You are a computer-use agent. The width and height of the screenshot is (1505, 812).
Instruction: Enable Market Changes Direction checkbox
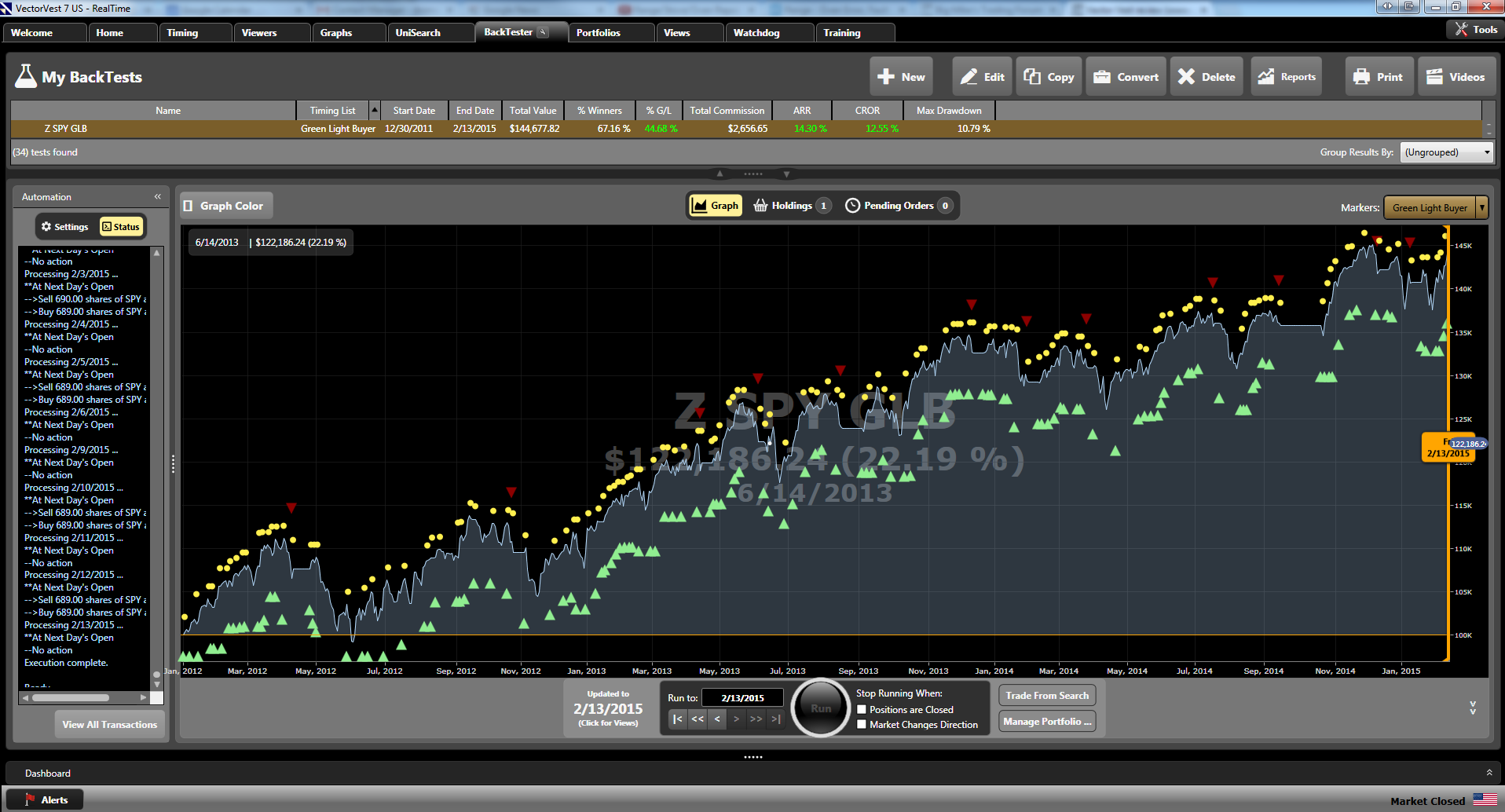click(x=862, y=724)
